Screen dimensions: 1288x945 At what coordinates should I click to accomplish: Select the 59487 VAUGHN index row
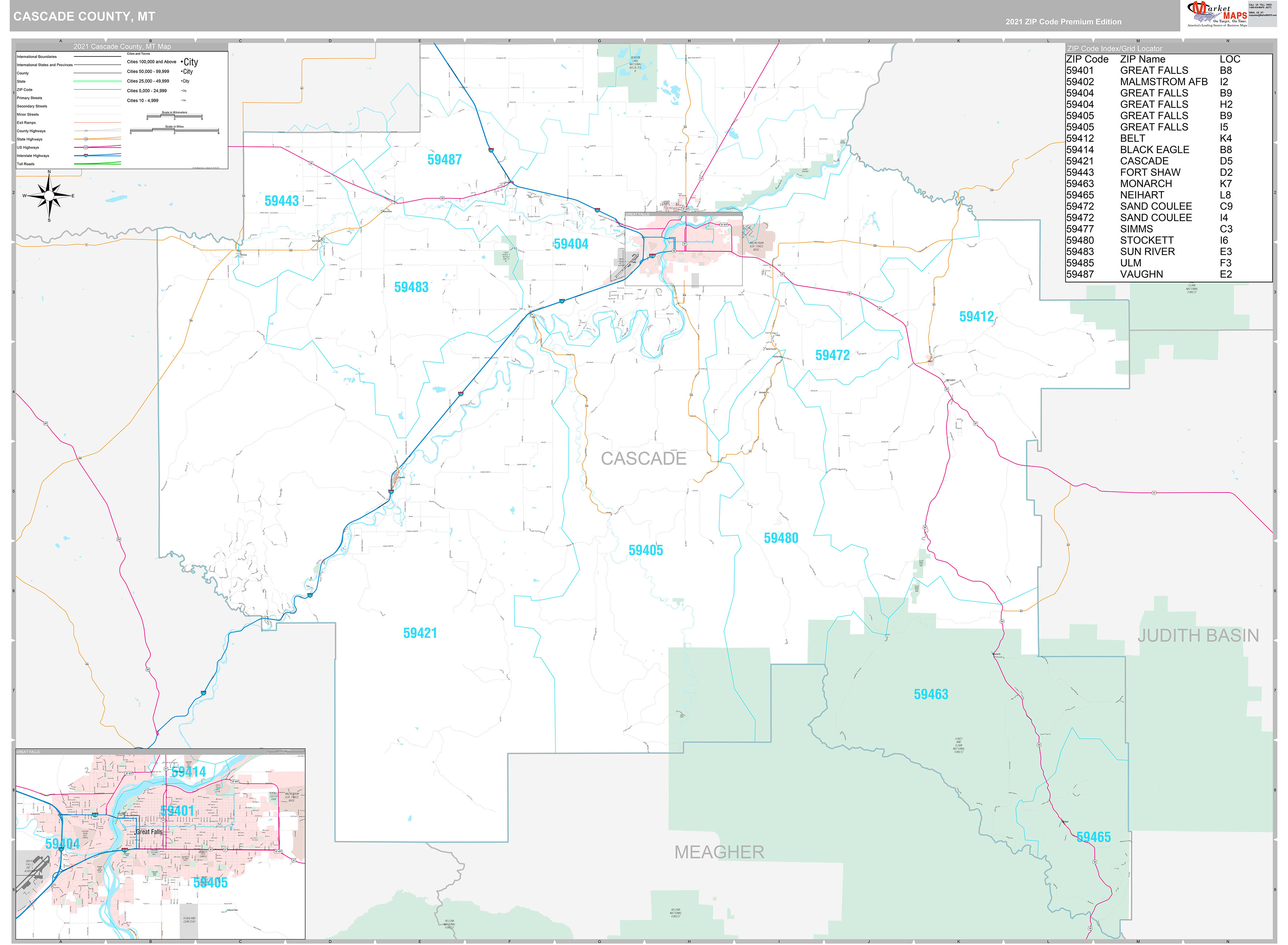[x=1149, y=274]
